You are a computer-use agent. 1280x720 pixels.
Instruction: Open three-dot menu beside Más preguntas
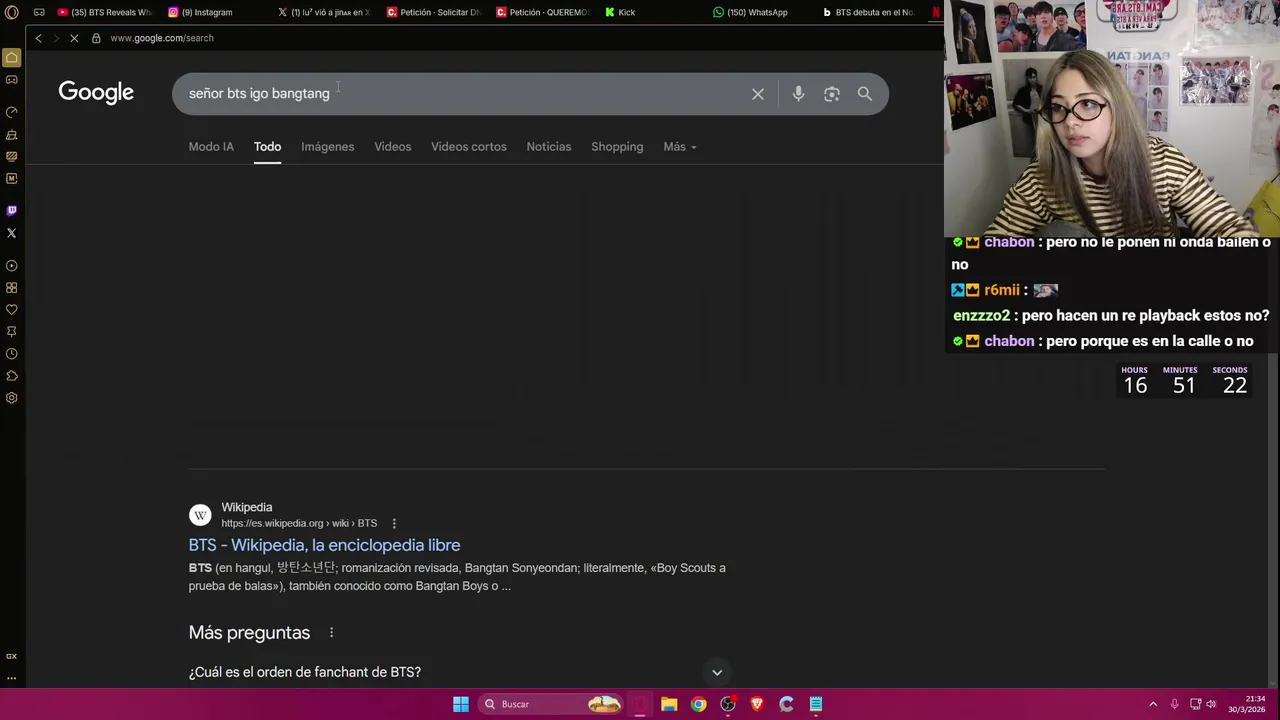tap(331, 633)
